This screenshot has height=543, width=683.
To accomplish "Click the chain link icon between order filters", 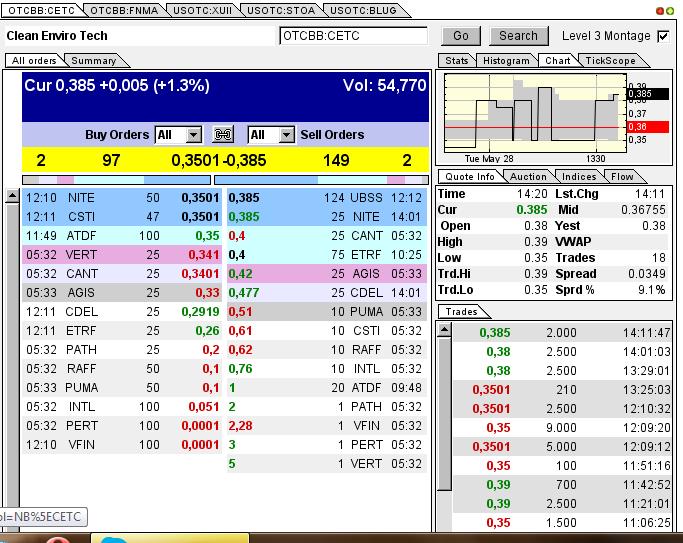I will pos(223,135).
